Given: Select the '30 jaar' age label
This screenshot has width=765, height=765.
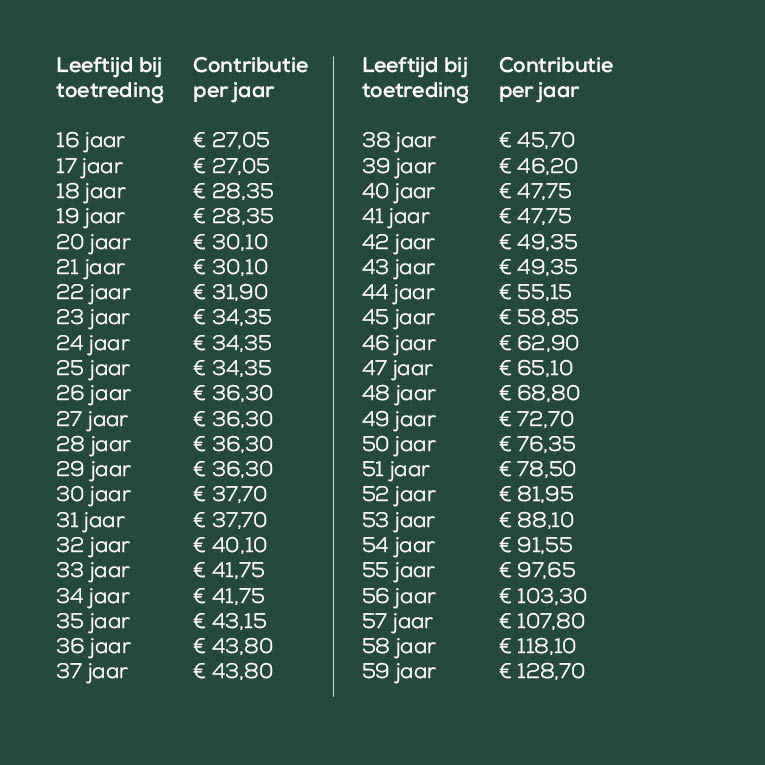Looking at the screenshot, I should [93, 495].
